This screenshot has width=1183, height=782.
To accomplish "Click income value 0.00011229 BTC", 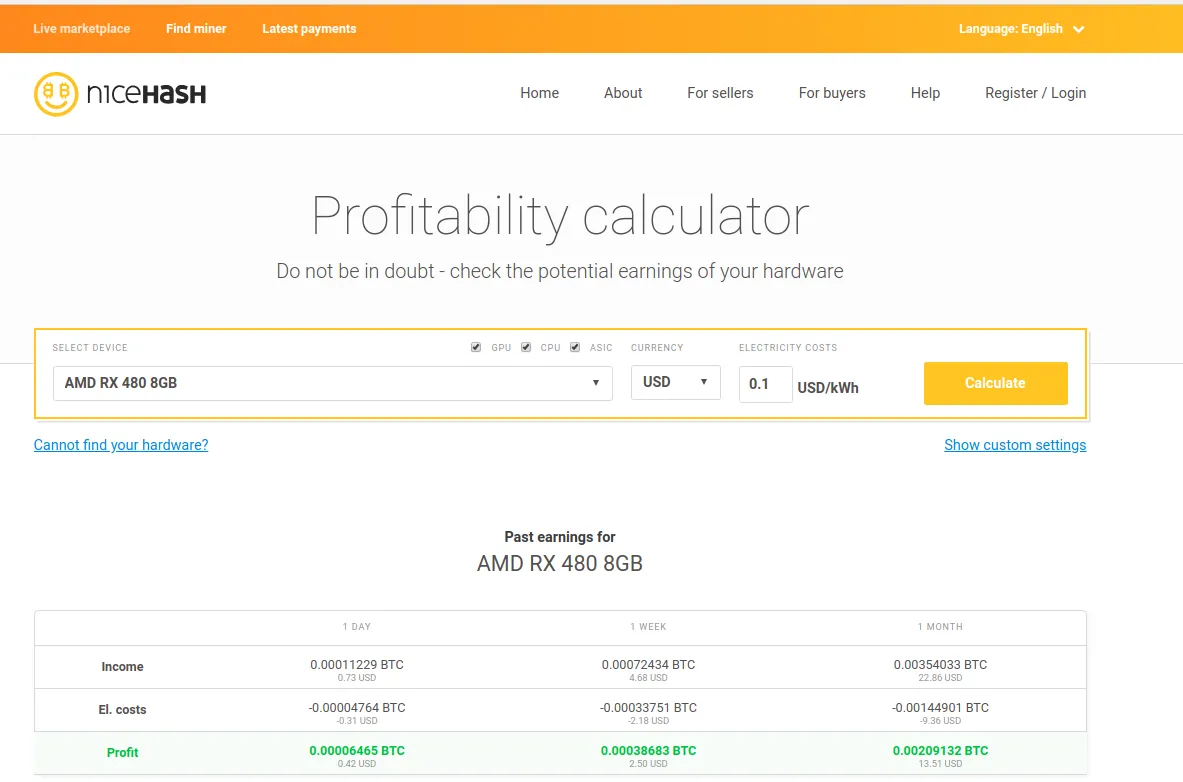I will click(357, 665).
